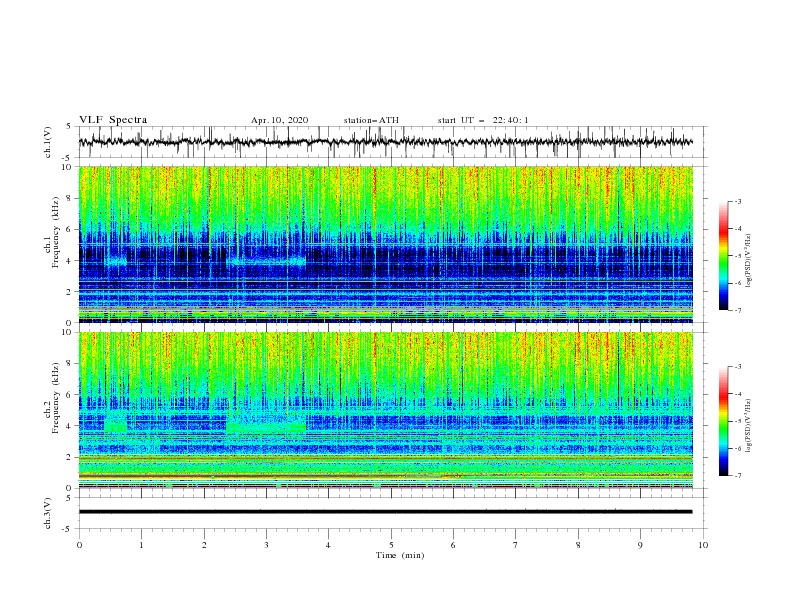
Task: Click the lower log(PSD)(V²/Hz) colorbar label
Action: (x=749, y=426)
